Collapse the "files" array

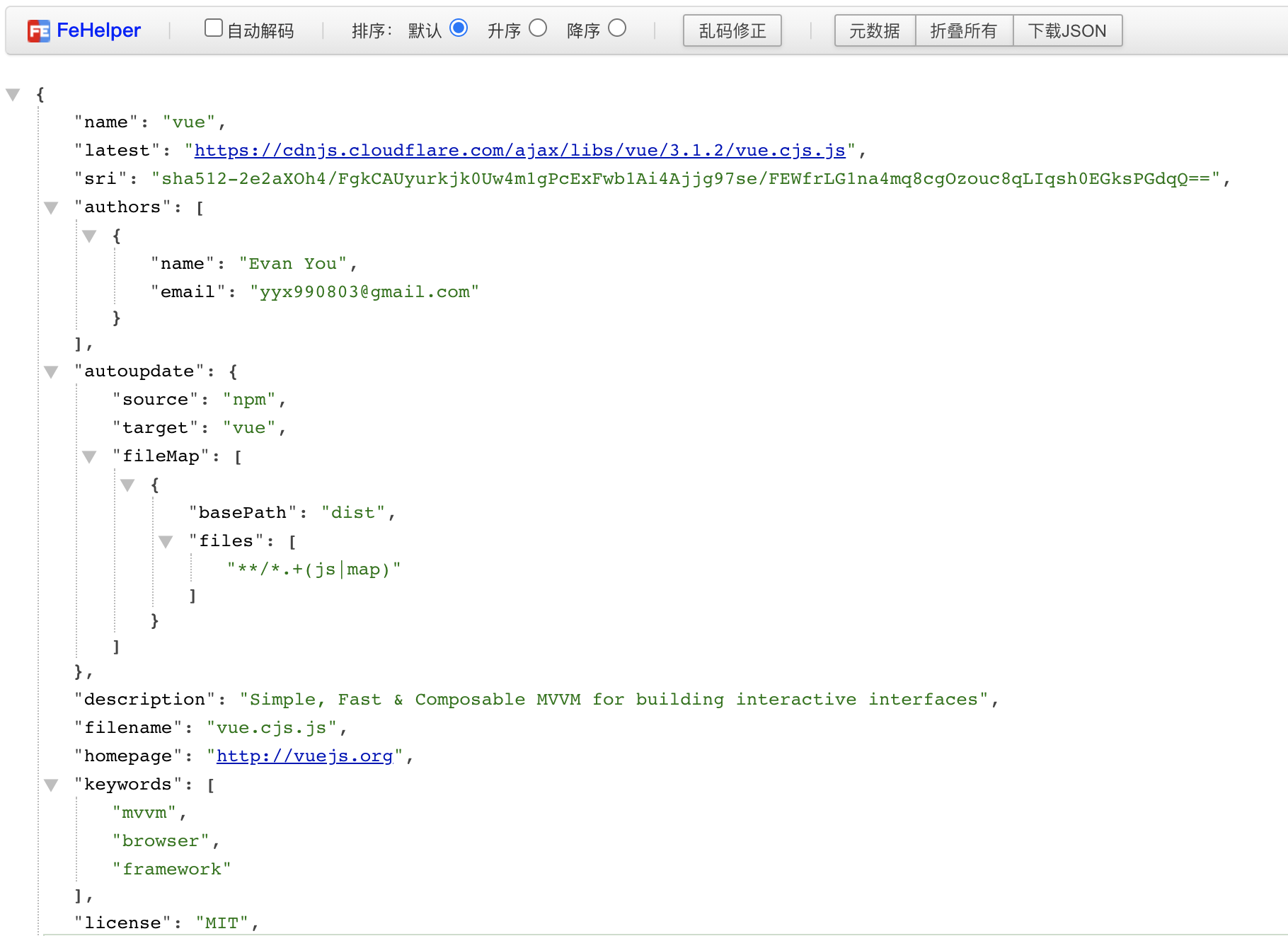[x=166, y=542]
